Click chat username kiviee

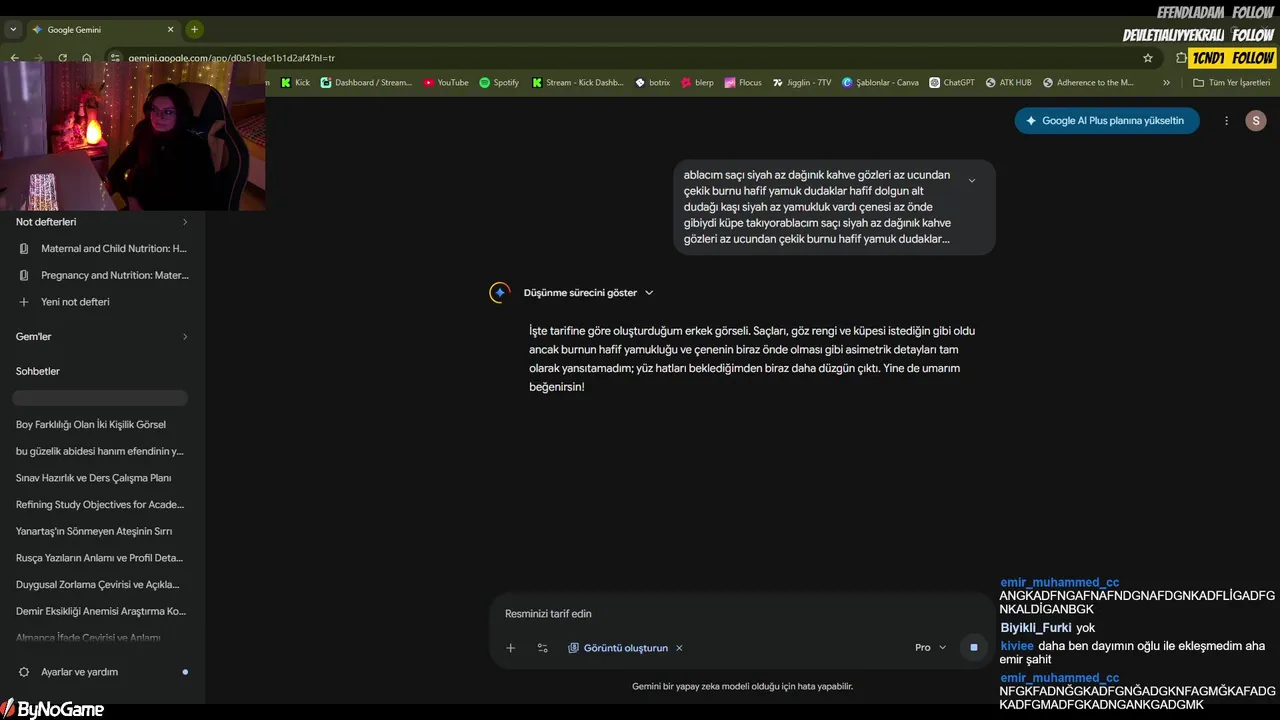click(1017, 646)
